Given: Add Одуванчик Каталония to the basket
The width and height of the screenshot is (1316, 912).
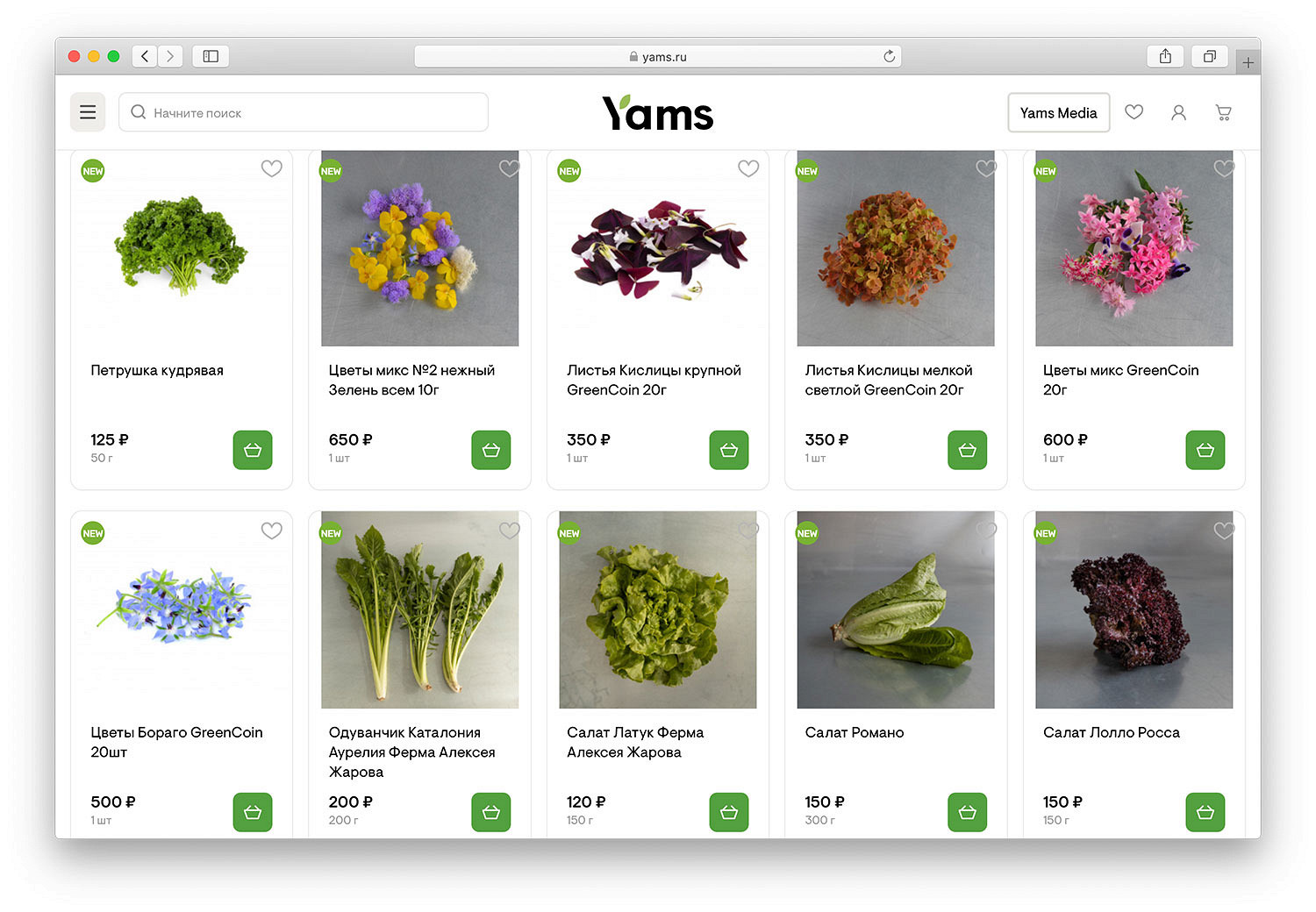Looking at the screenshot, I should (491, 812).
